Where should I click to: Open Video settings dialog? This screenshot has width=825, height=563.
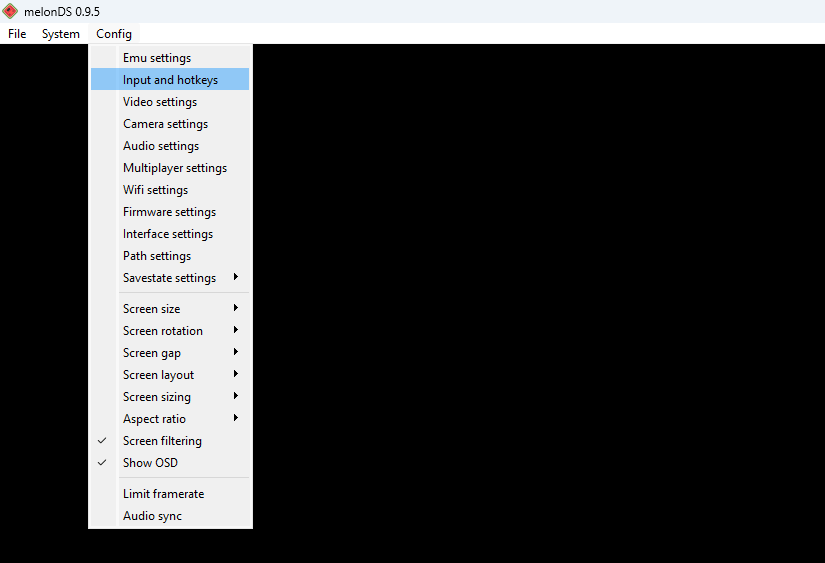[x=160, y=102]
